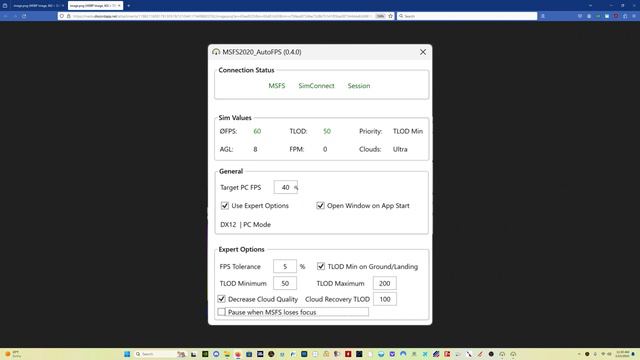Edit the Cloud Recovery TLOD field
Image resolution: width=640 pixels, height=360 pixels.
384,299
